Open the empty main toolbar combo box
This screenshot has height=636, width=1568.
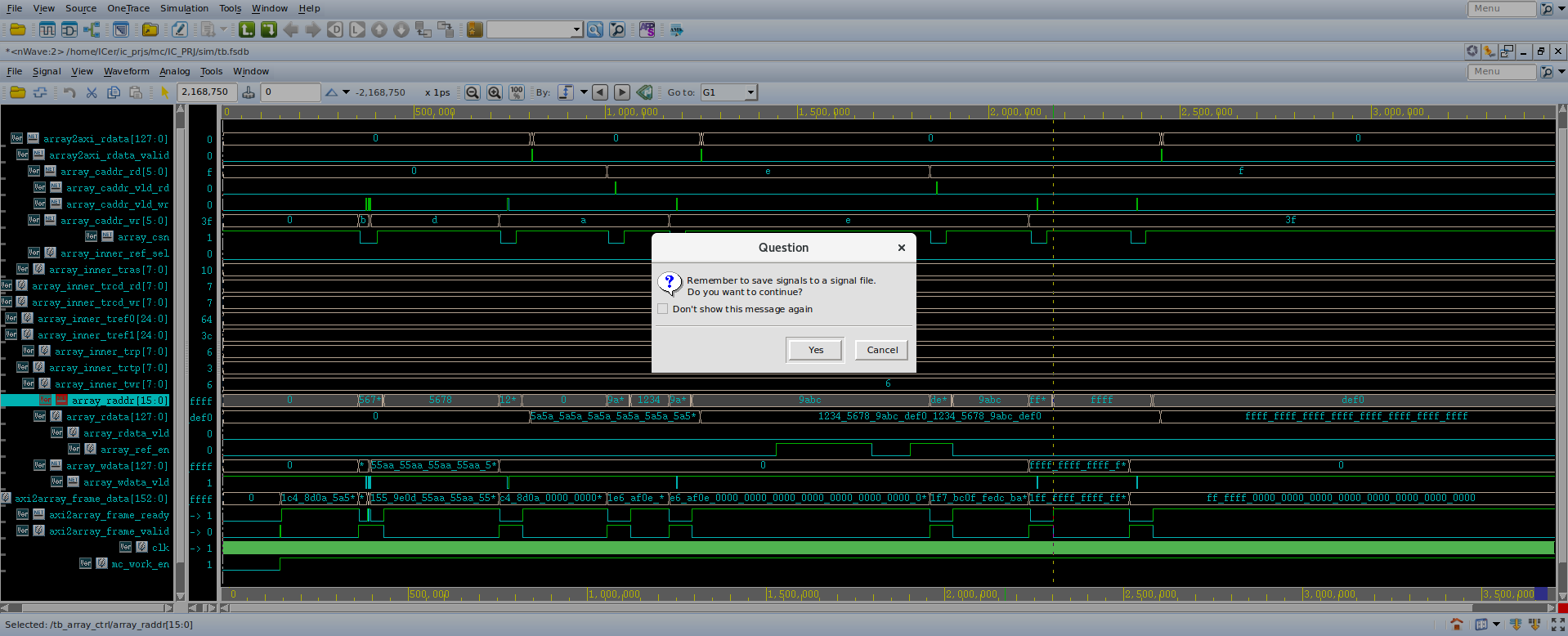point(534,30)
